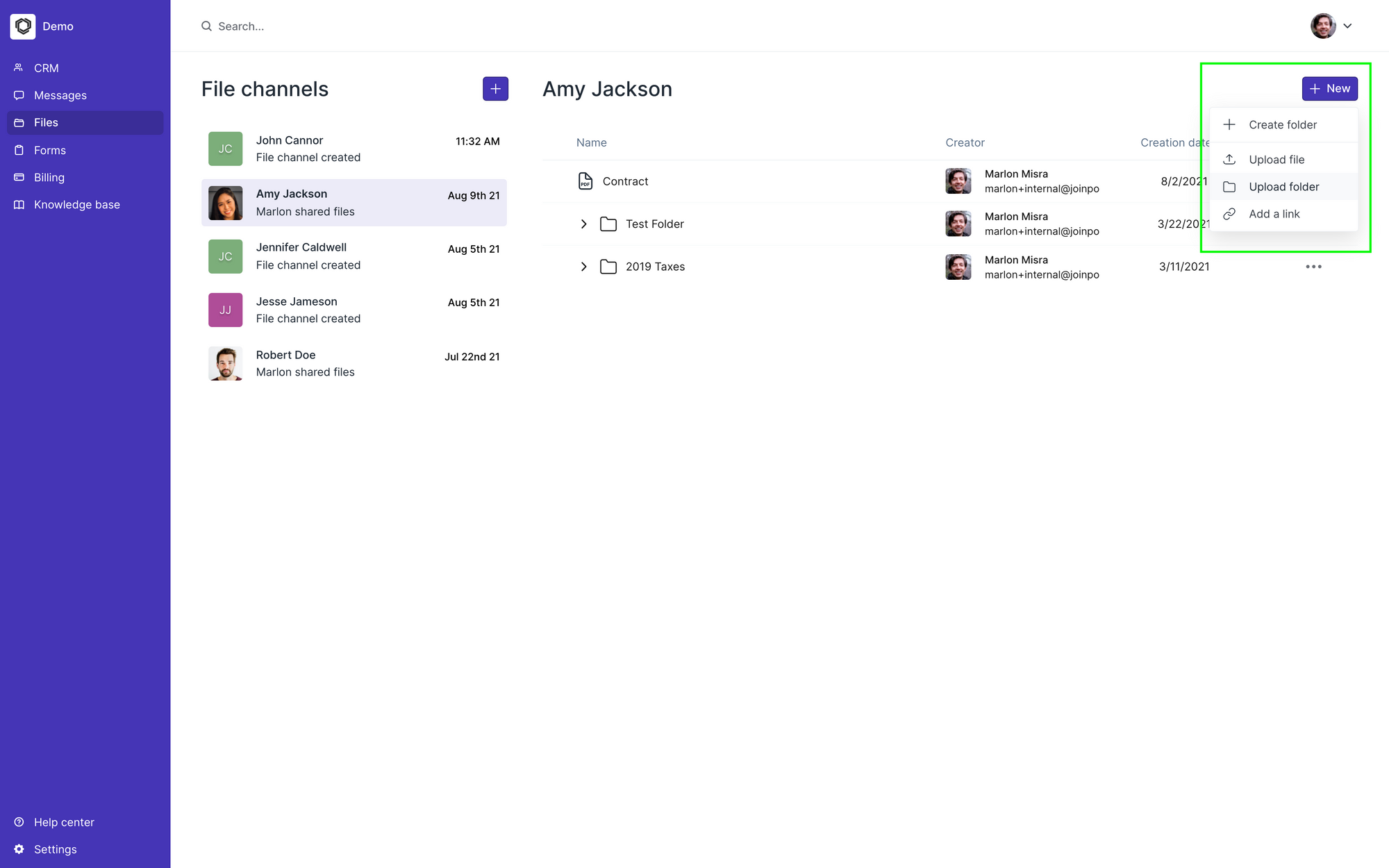Open the user profile dropdown arrow

tap(1347, 26)
